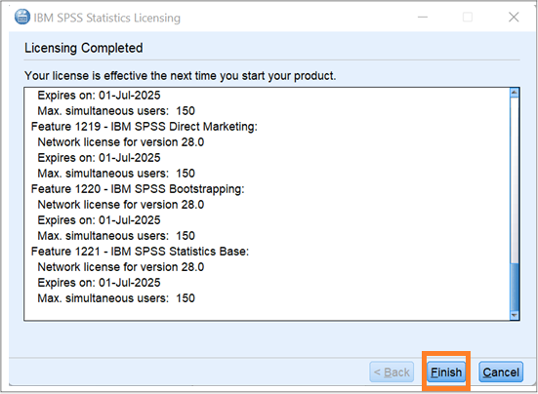
Task: Click the scroll down arrow of the license list
Action: (x=514, y=315)
